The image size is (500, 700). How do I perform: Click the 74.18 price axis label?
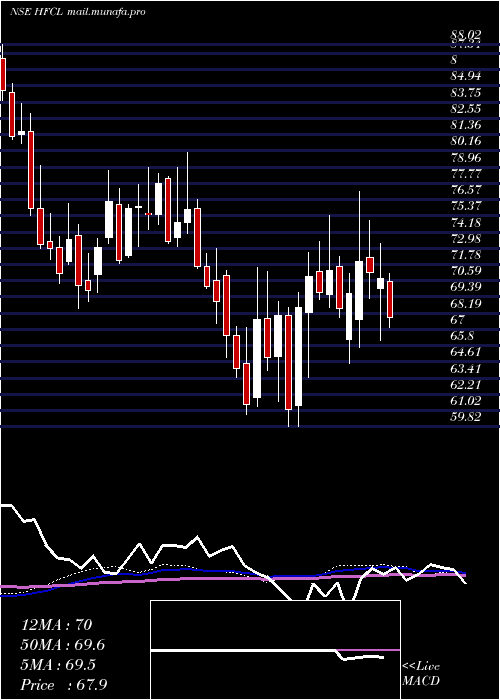[466, 223]
